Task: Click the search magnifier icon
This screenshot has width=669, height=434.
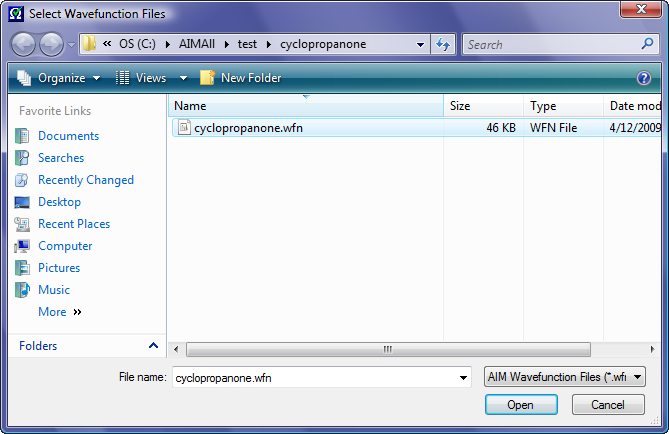Action: [647, 44]
